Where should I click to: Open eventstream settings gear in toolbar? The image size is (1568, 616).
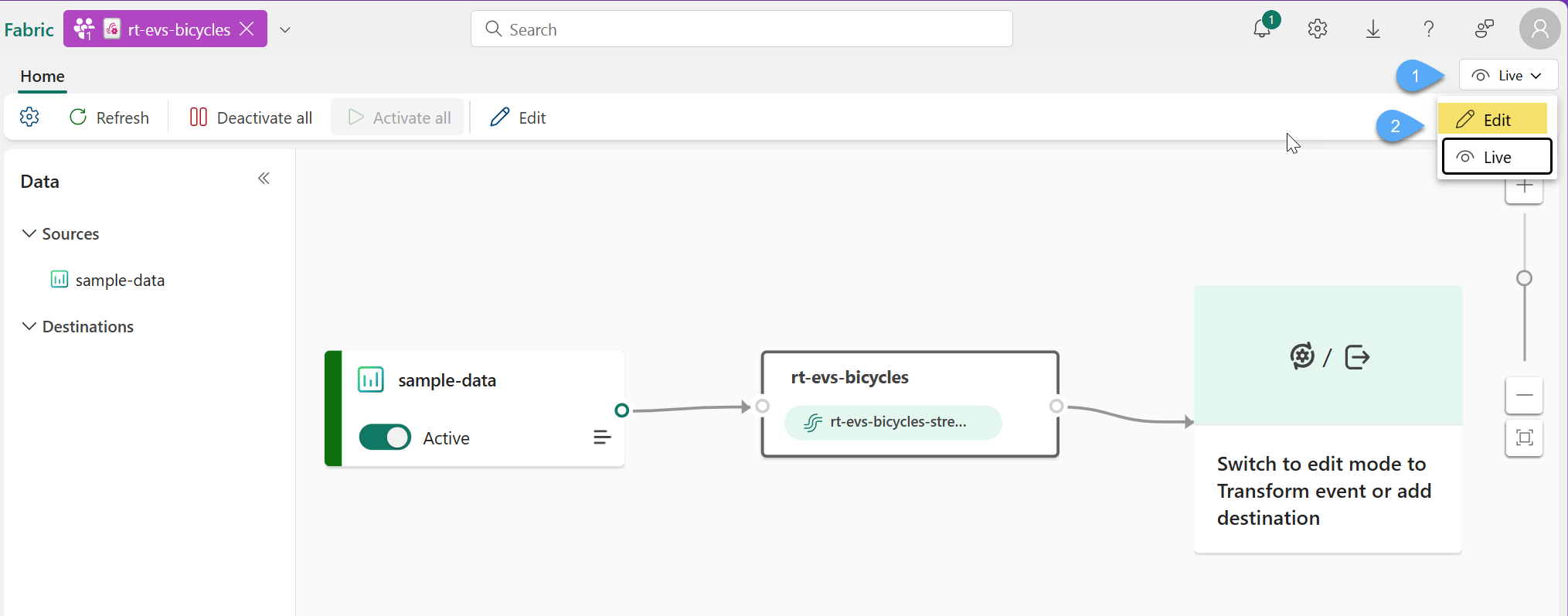point(29,117)
